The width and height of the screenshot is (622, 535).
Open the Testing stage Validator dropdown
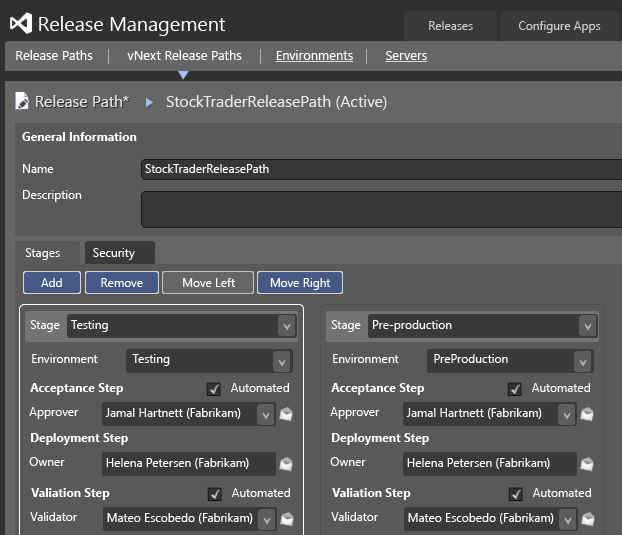[267, 520]
